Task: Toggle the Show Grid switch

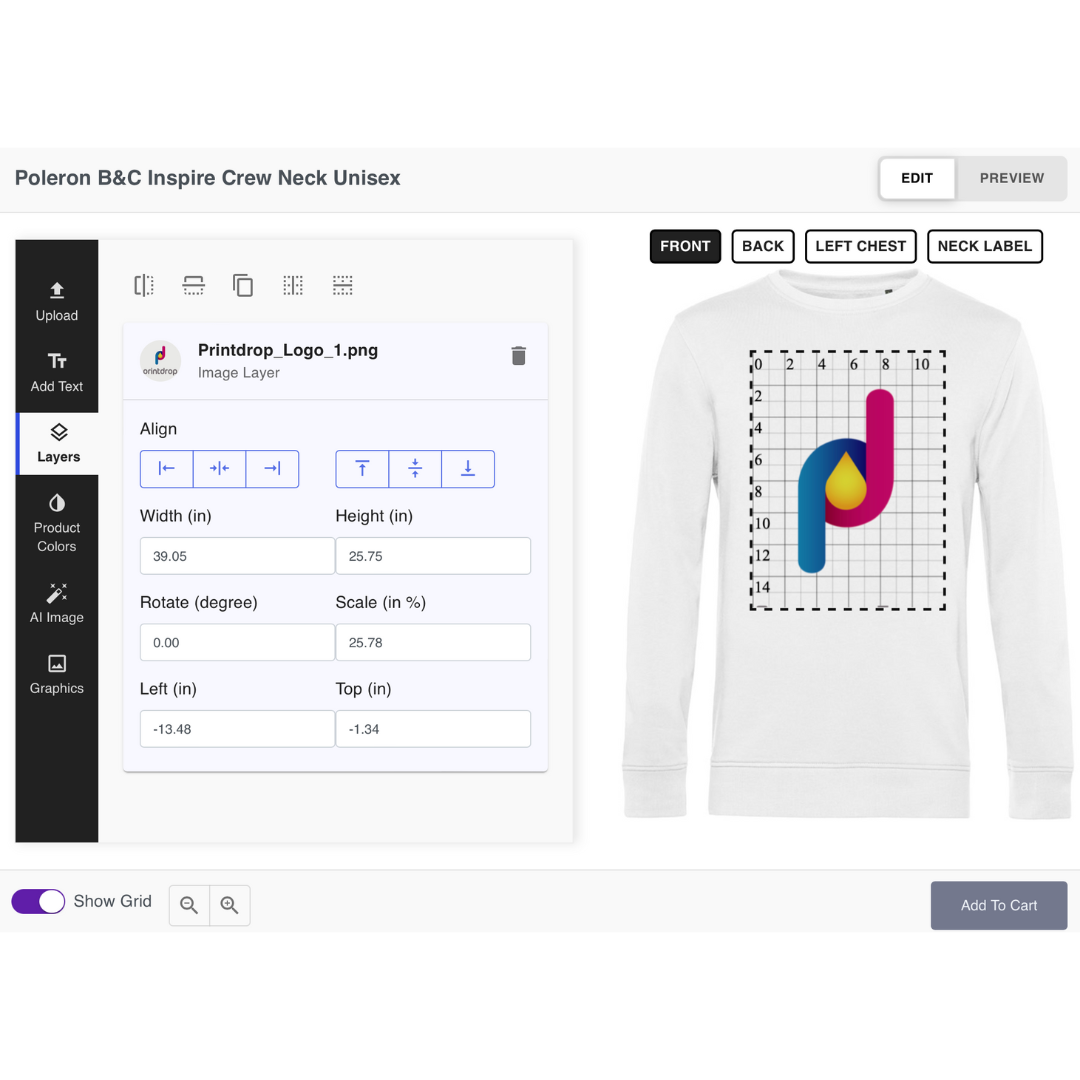Action: pos(39,902)
